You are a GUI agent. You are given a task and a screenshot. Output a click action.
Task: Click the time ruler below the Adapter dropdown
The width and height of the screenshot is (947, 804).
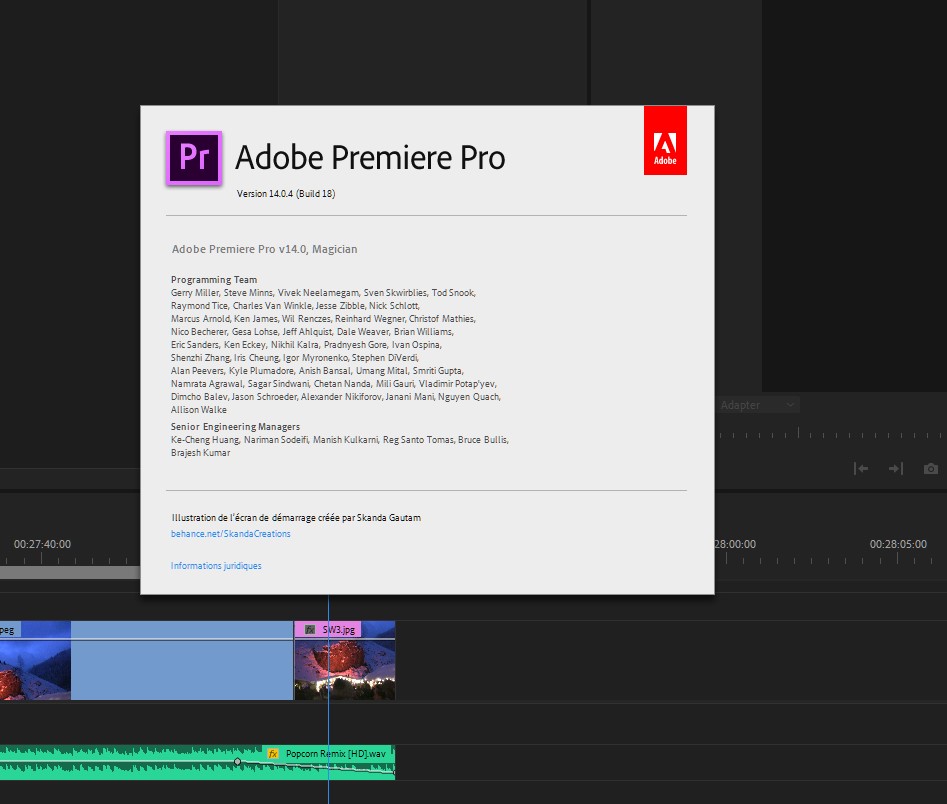(830, 433)
